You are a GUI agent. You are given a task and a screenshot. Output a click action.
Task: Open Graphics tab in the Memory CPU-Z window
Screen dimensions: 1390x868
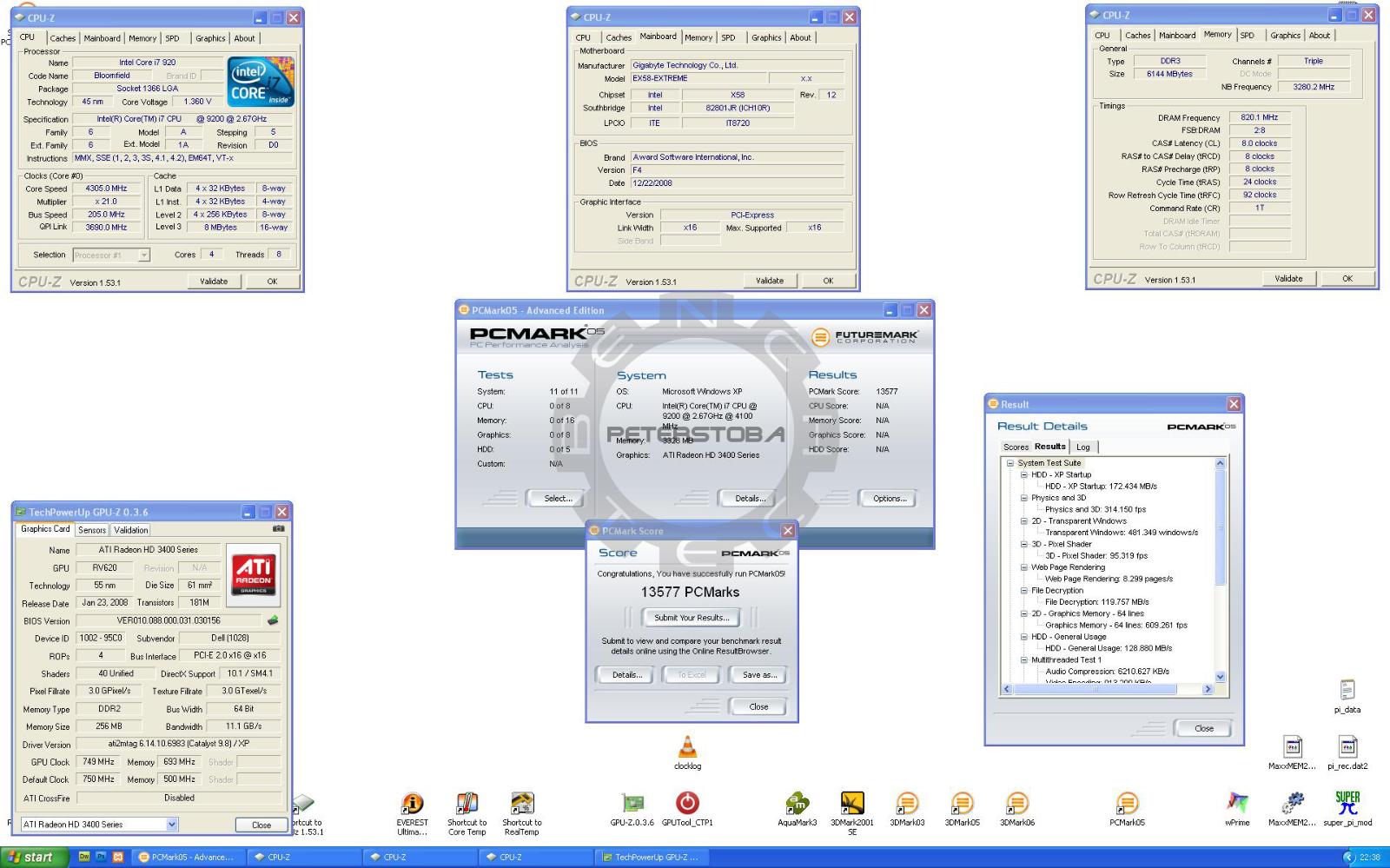pyautogui.click(x=1285, y=36)
